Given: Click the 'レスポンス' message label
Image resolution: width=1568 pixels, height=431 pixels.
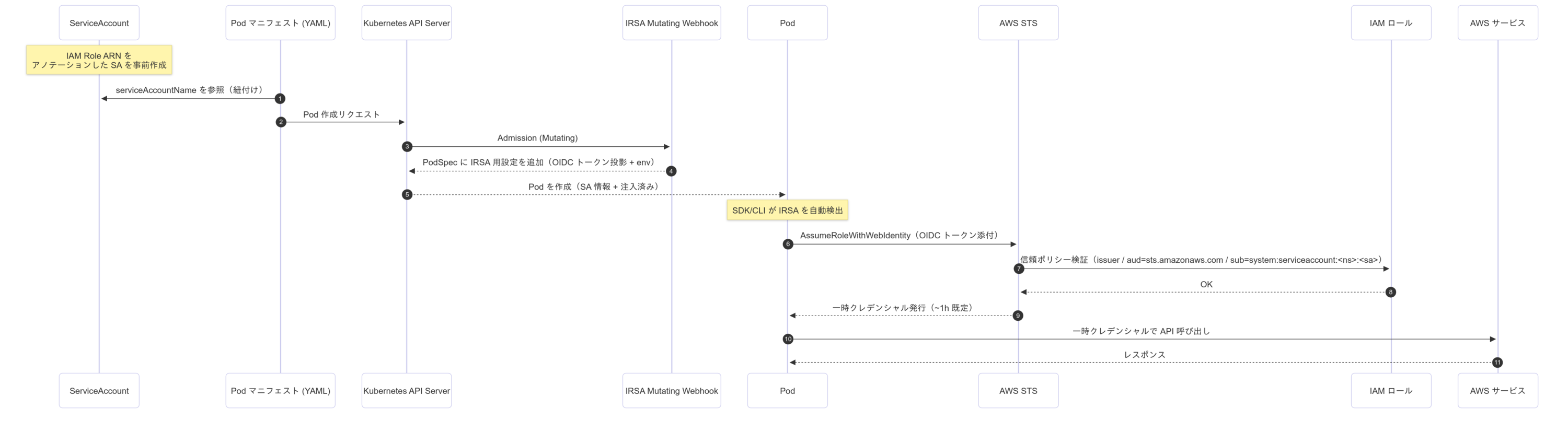Looking at the screenshot, I should pos(1144,354).
